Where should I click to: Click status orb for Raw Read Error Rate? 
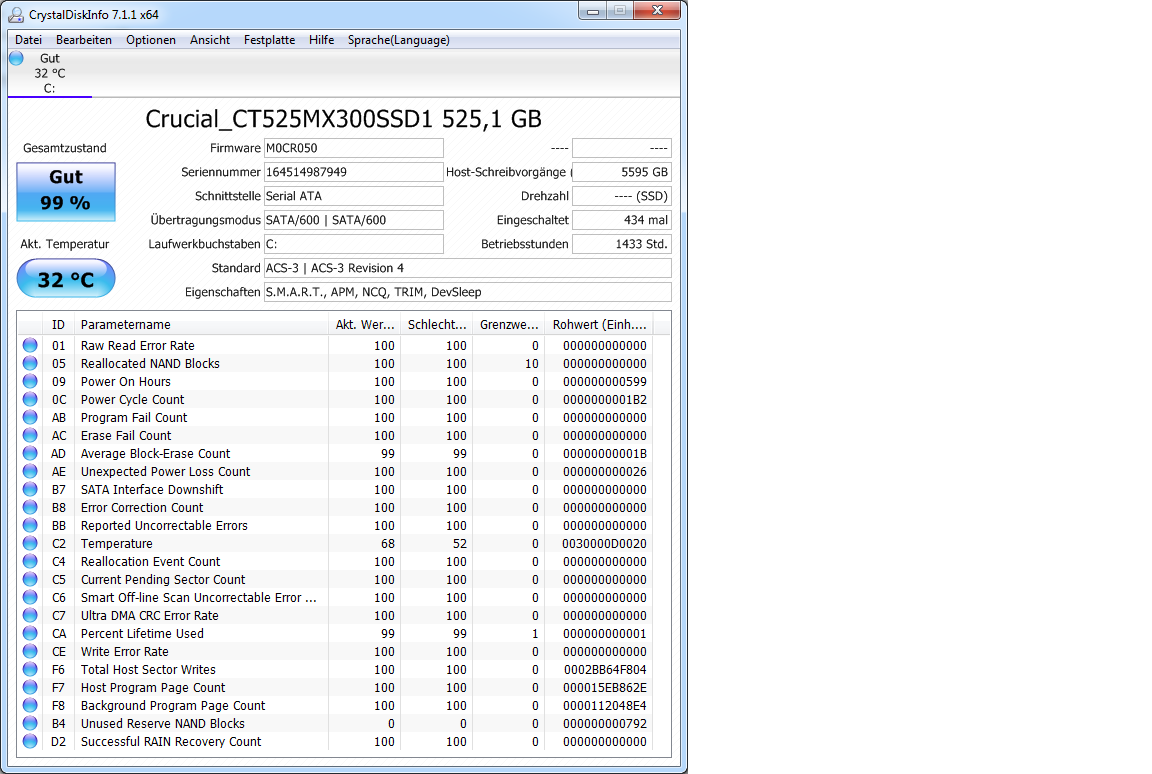(30, 345)
